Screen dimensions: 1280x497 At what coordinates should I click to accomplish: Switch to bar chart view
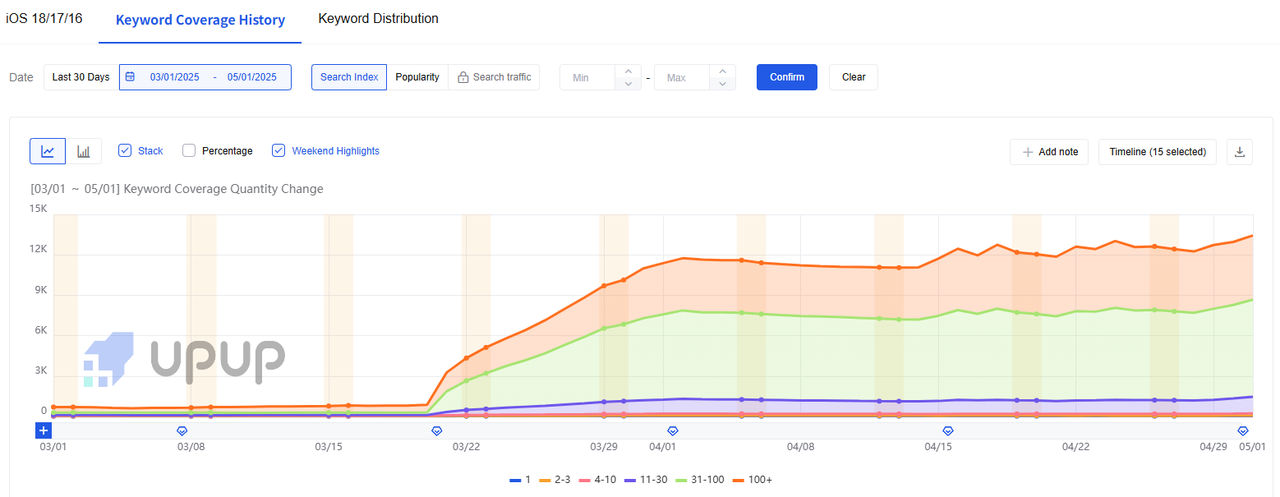[x=84, y=151]
